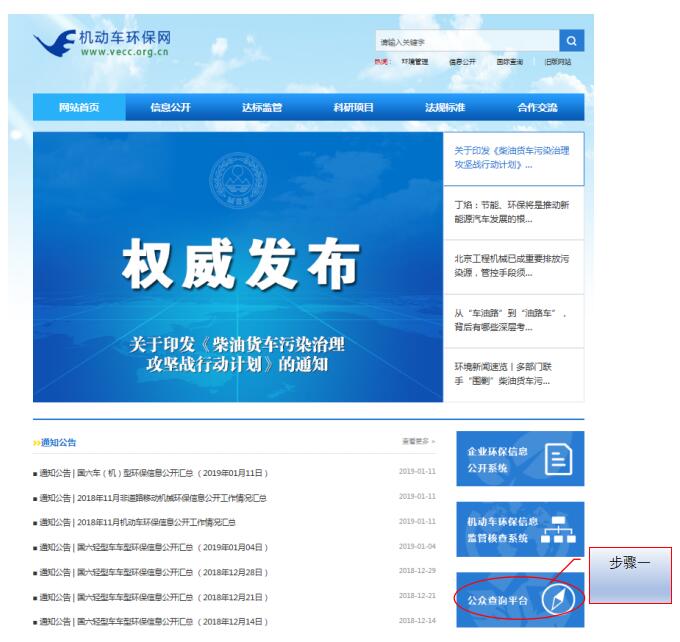Open the 达标监管 navigation item
680x642 pixels.
coord(262,107)
